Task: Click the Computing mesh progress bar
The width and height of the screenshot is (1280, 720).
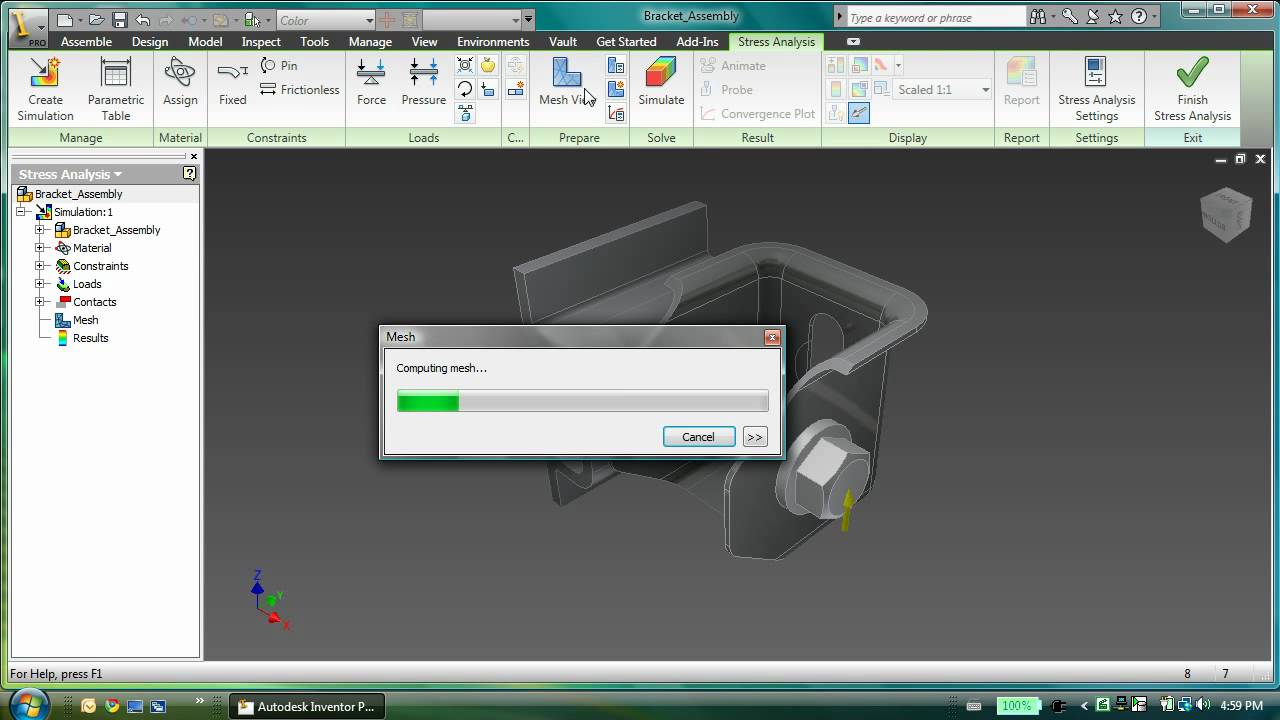Action: click(583, 402)
